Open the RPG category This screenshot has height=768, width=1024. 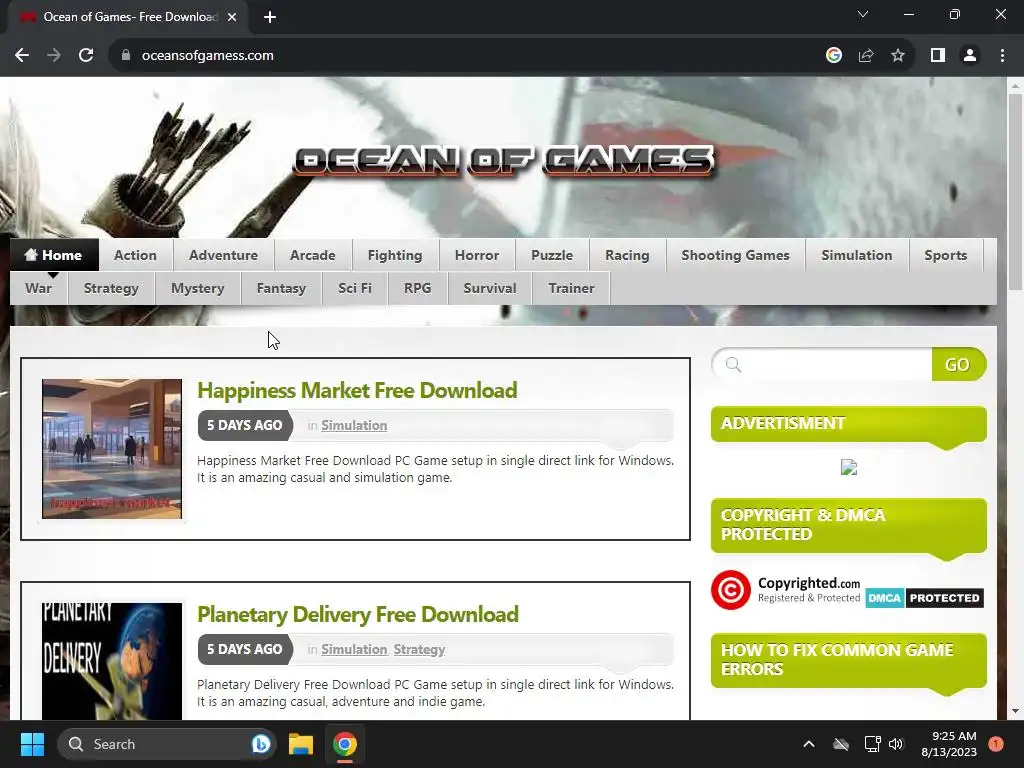click(x=417, y=289)
